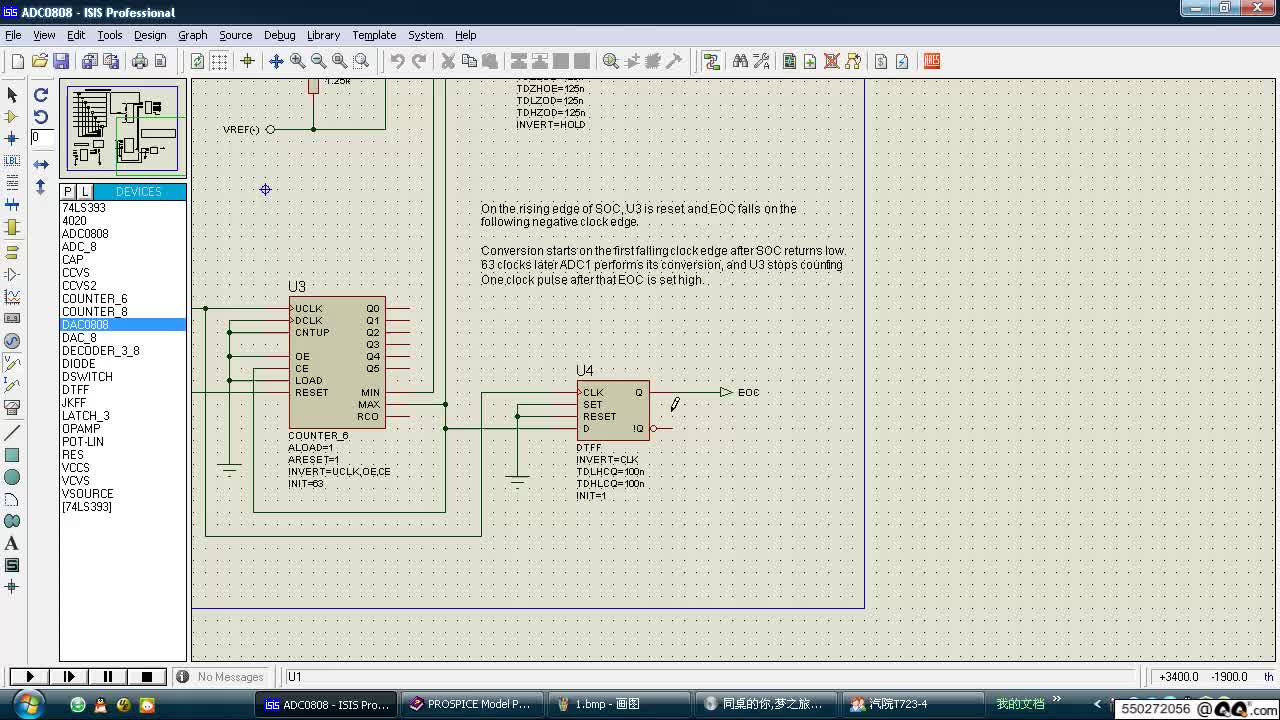Click the binoculars search and tag icon
Screen dimensions: 1280x720
tap(740, 61)
